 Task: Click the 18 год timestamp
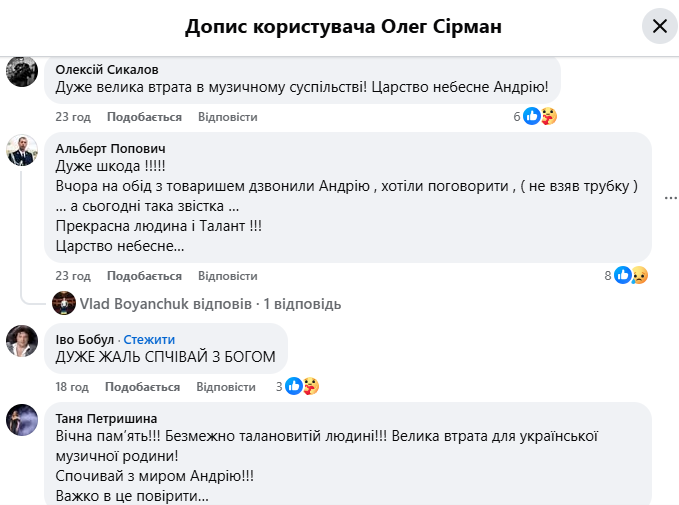coord(73,386)
